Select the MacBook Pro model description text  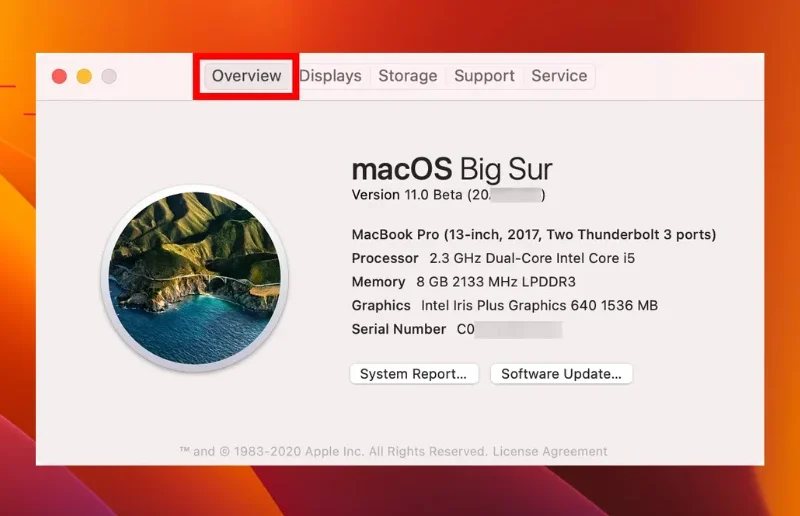[534, 234]
